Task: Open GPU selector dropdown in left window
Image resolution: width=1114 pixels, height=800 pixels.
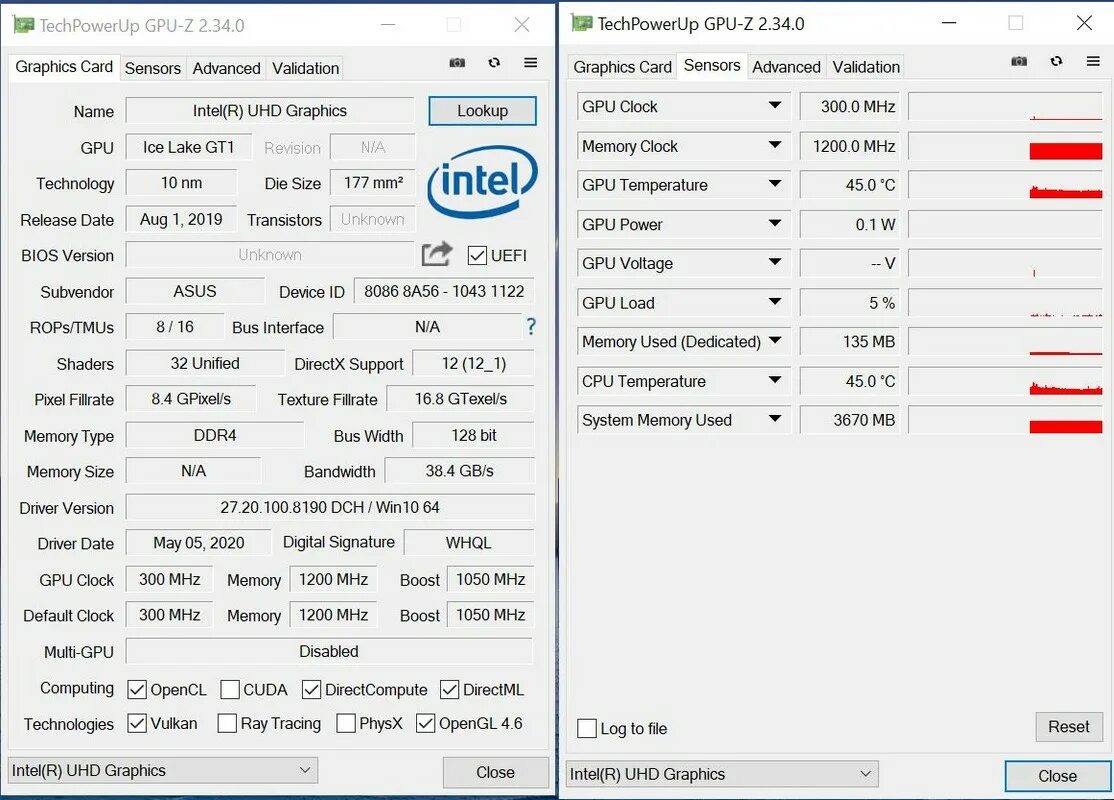Action: pyautogui.click(x=163, y=770)
